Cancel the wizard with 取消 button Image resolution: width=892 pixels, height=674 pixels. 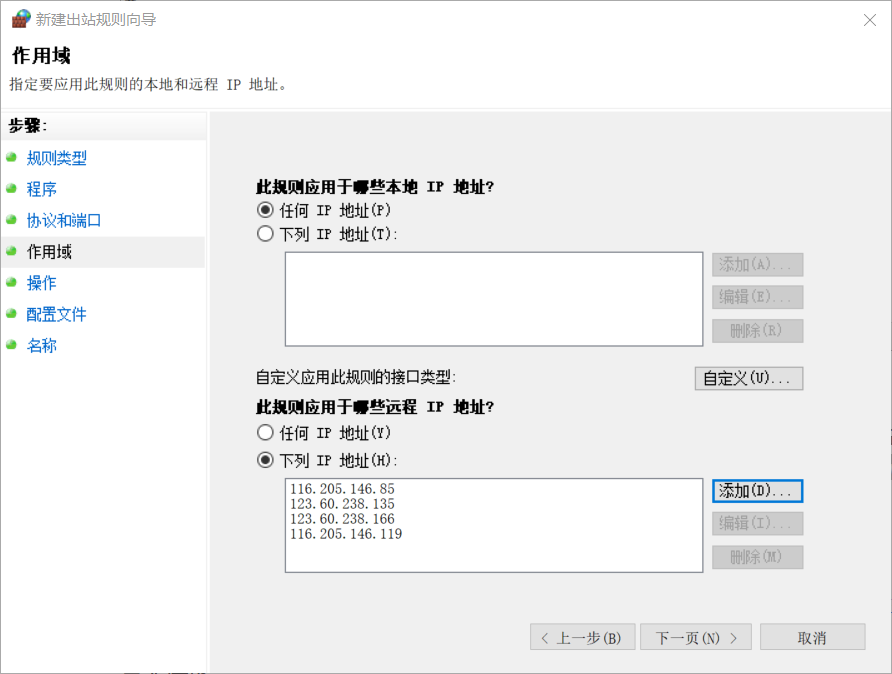point(812,637)
